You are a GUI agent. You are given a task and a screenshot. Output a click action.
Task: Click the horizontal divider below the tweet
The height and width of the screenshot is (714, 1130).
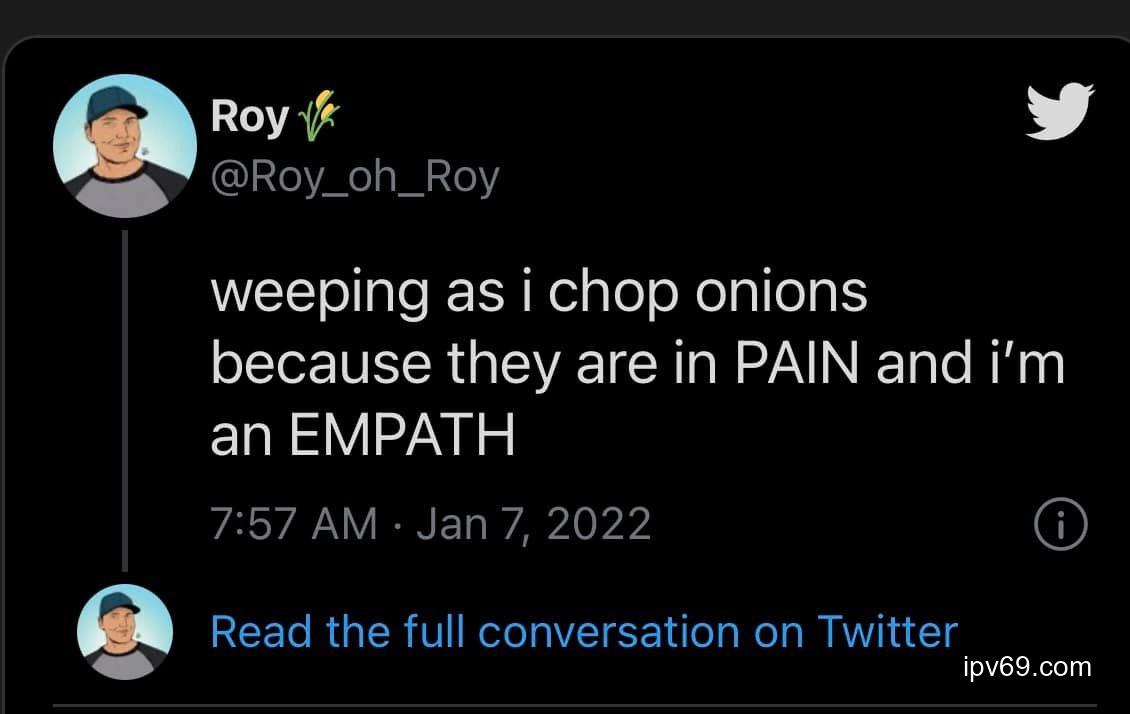pyautogui.click(x=575, y=706)
